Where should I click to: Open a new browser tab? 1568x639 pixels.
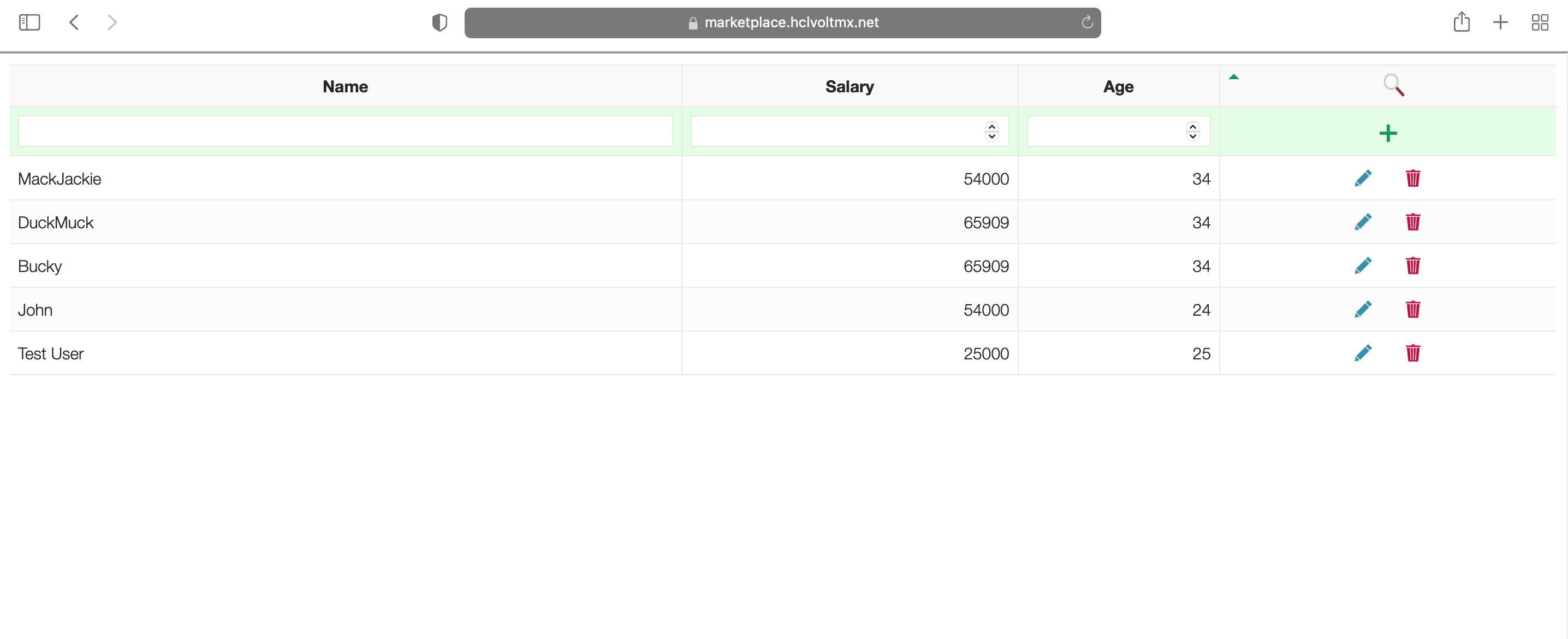tap(1500, 22)
